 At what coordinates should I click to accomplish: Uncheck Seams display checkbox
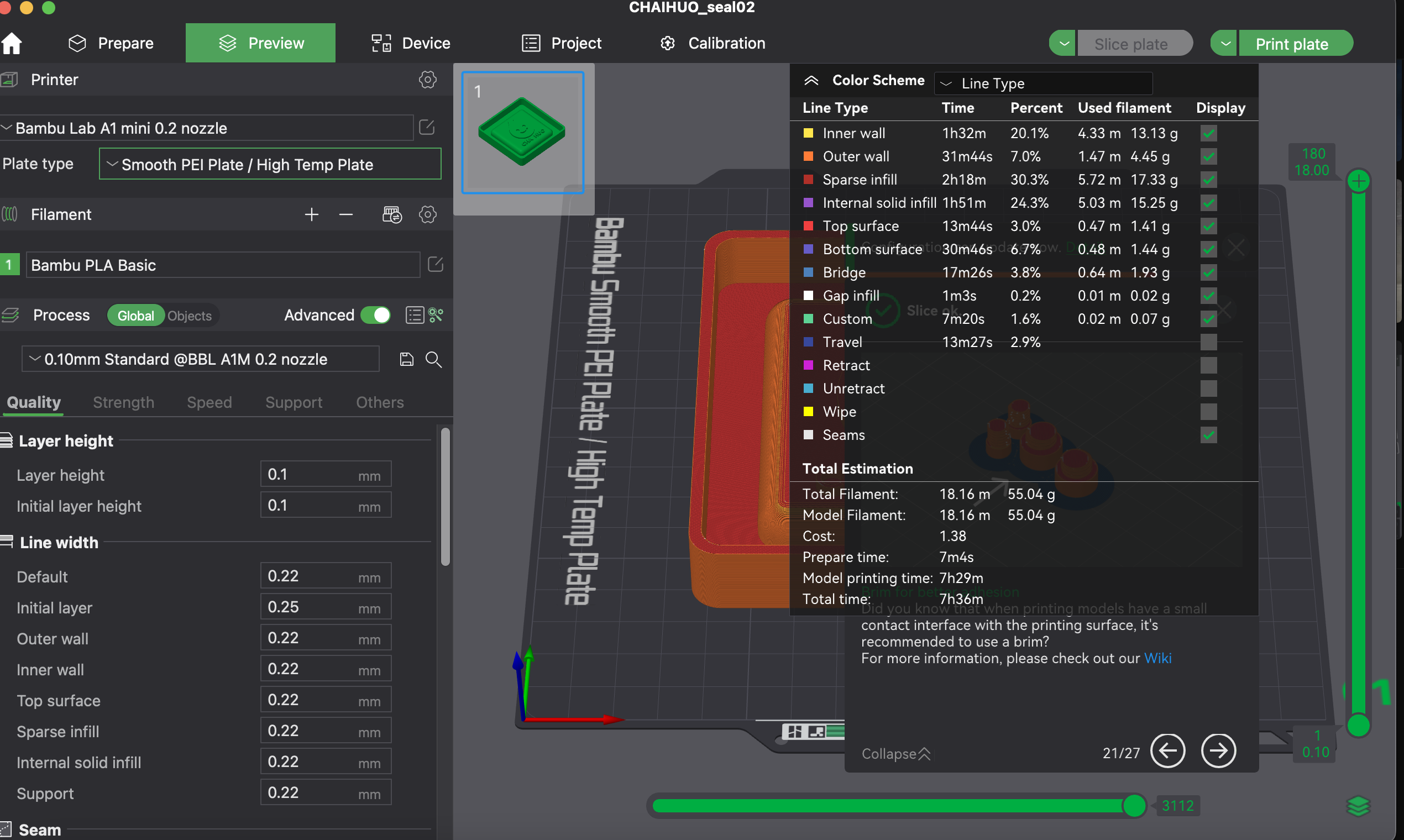[x=1209, y=435]
